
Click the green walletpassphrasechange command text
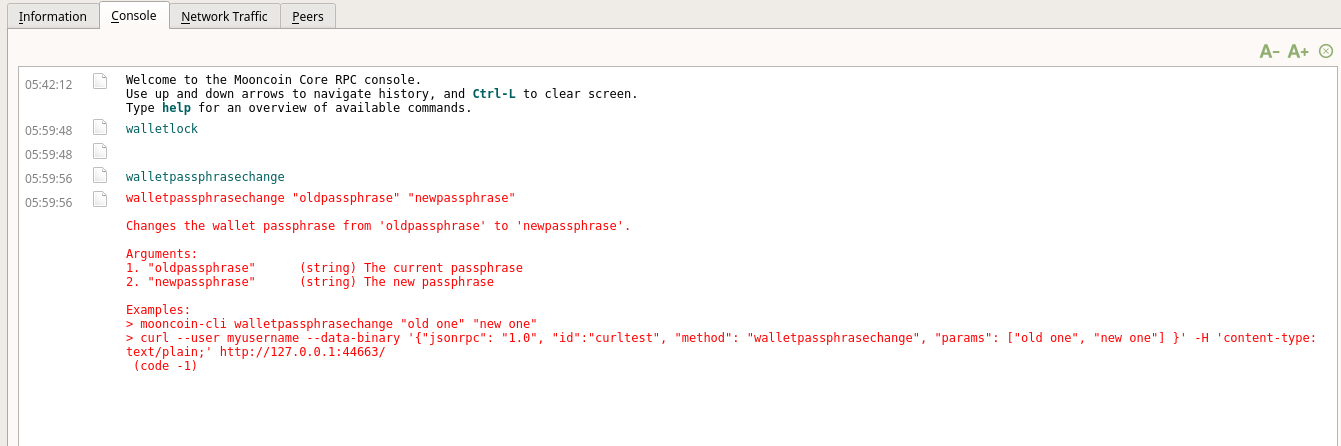click(x=205, y=177)
